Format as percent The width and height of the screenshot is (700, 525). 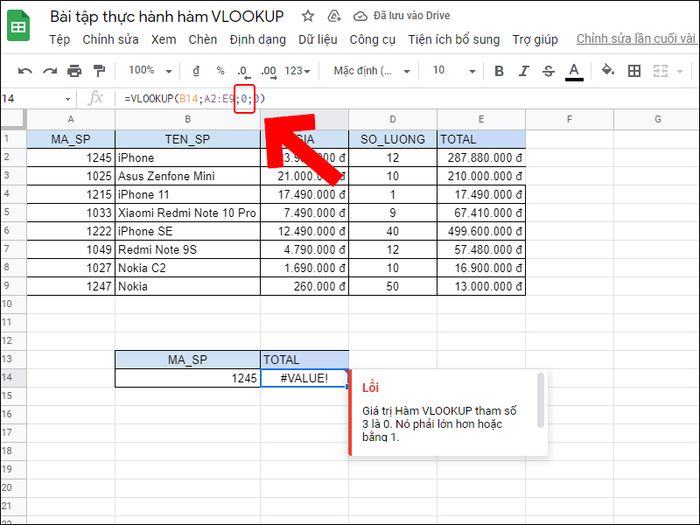(x=220, y=71)
